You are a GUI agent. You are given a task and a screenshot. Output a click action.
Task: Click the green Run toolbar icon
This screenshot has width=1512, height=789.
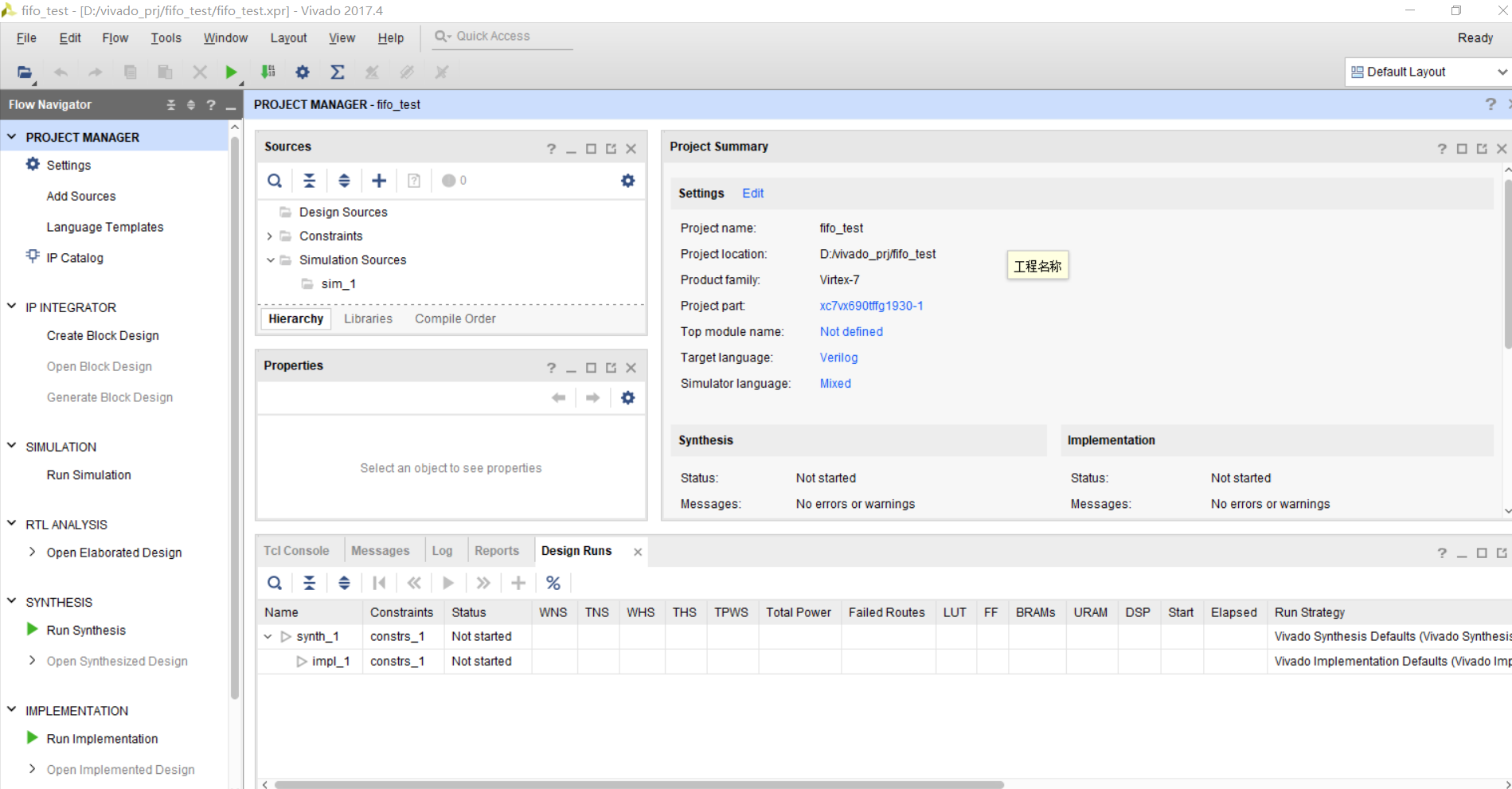tap(231, 72)
